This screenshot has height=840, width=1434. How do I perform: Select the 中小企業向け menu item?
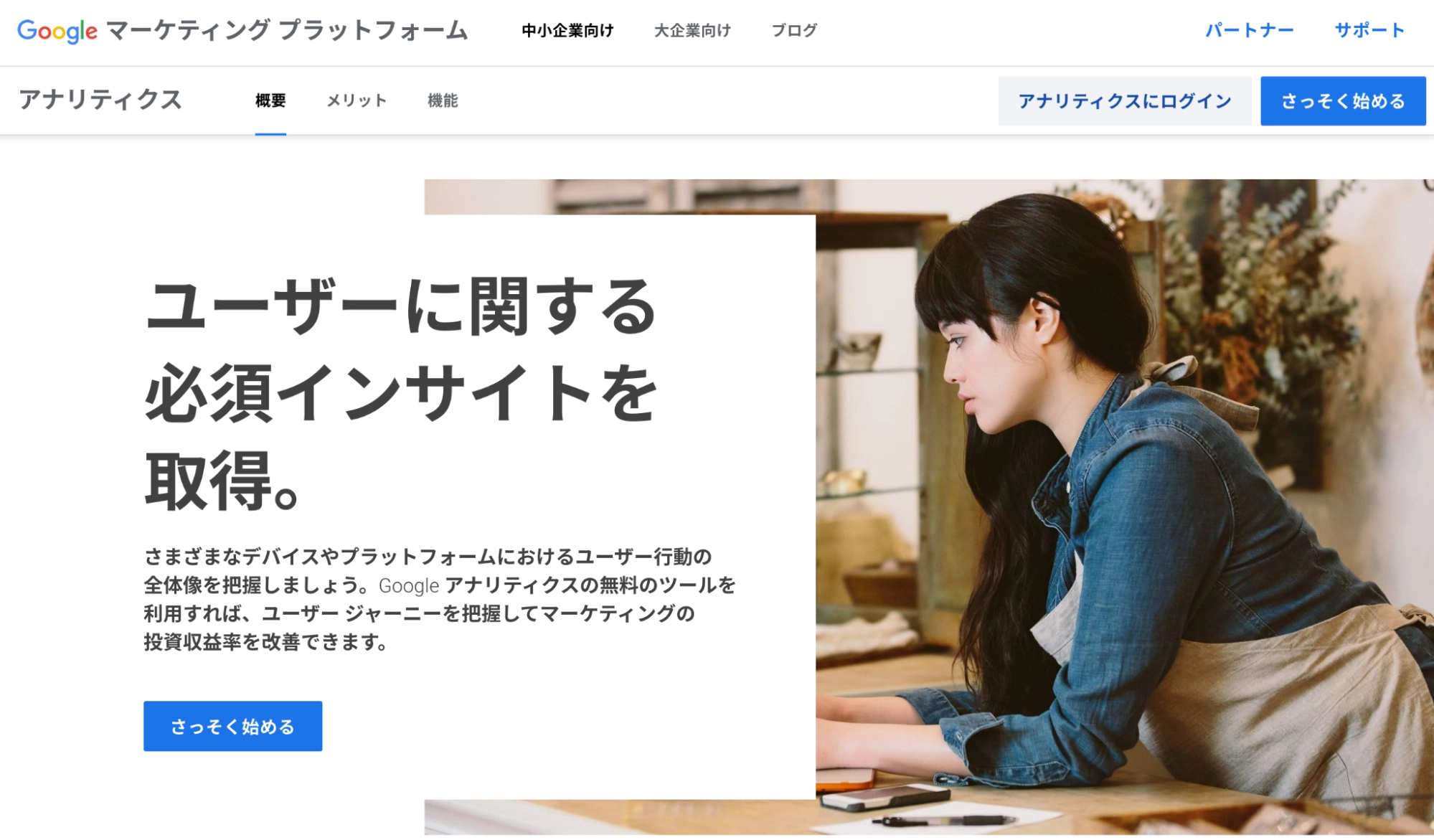click(567, 31)
